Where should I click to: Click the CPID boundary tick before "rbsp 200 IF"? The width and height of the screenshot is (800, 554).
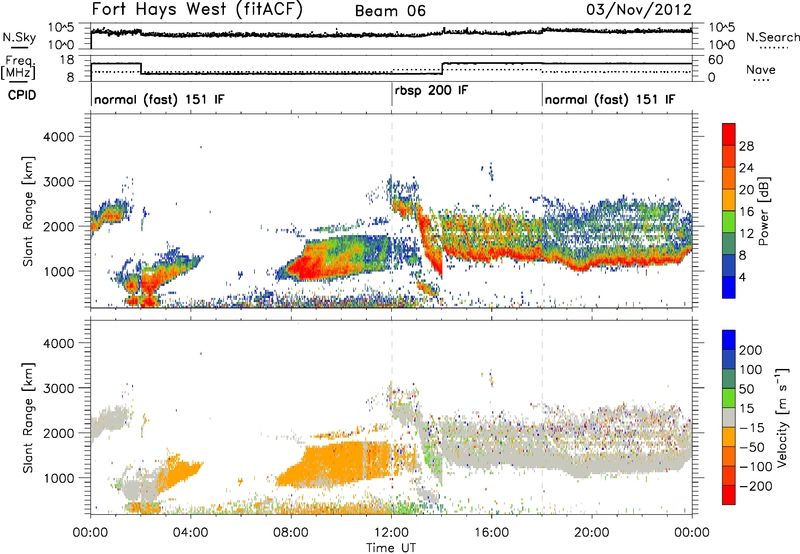point(392,95)
